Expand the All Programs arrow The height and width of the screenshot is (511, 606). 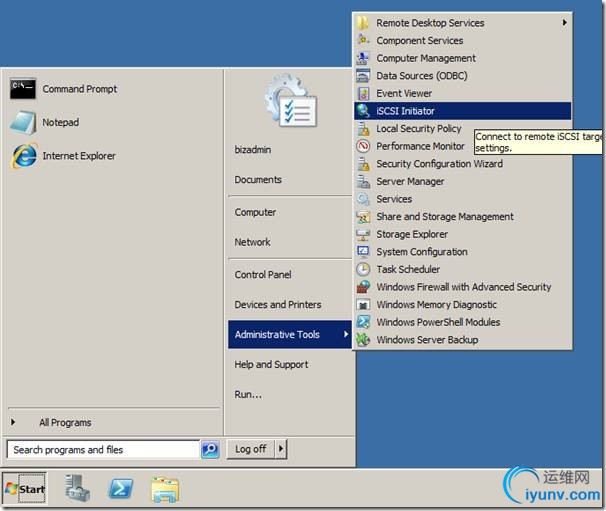click(x=13, y=422)
